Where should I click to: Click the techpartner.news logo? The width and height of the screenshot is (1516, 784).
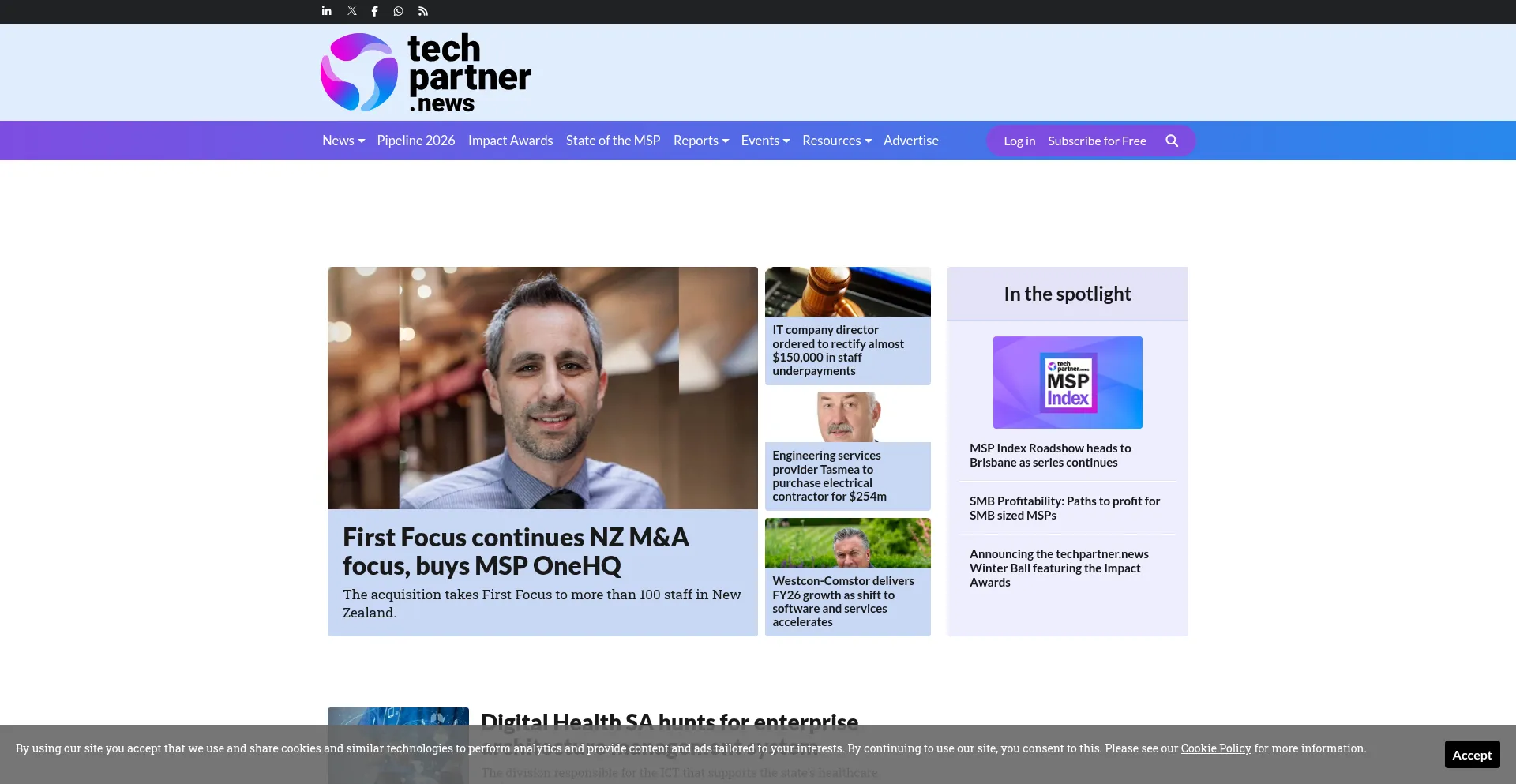(426, 72)
